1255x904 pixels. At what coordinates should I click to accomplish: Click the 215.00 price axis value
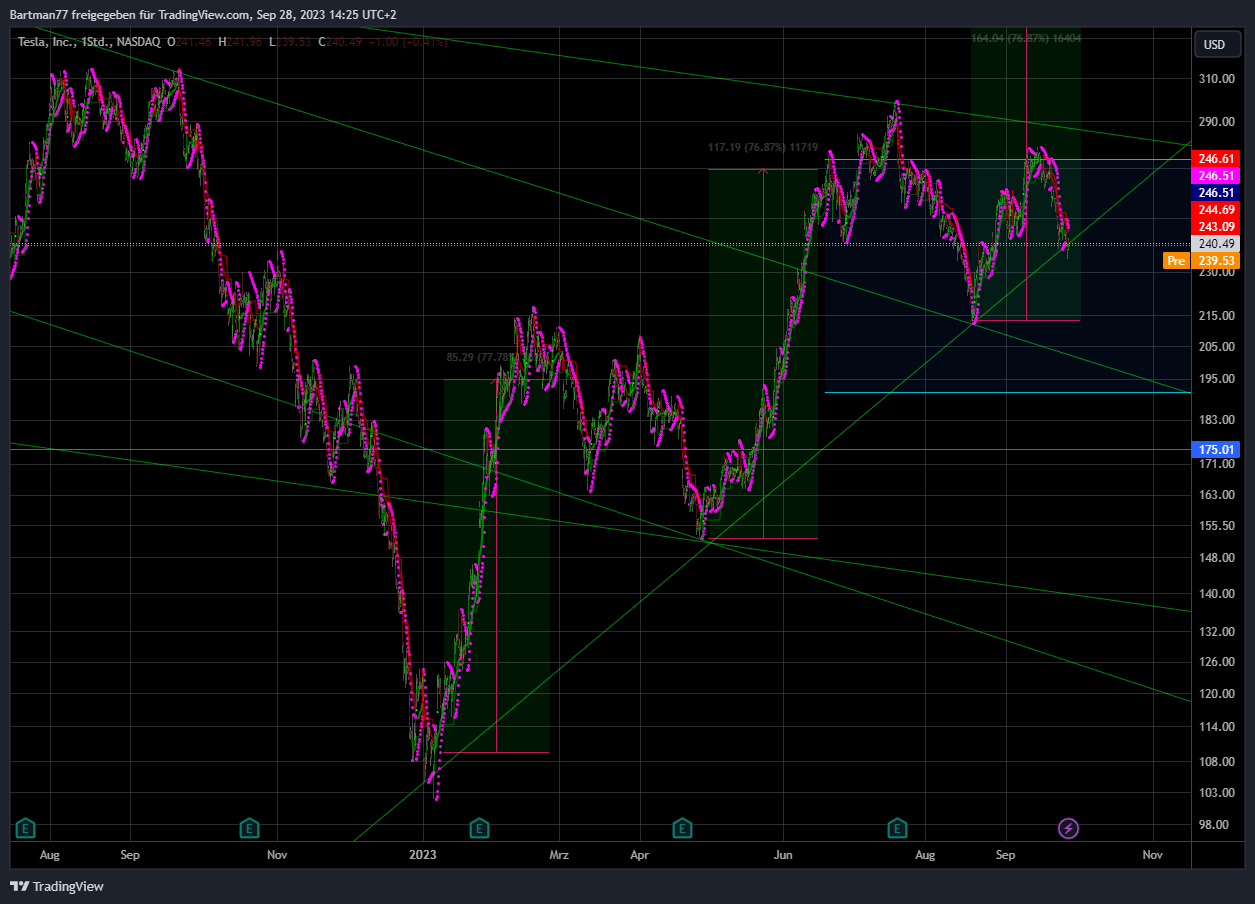click(1216, 316)
